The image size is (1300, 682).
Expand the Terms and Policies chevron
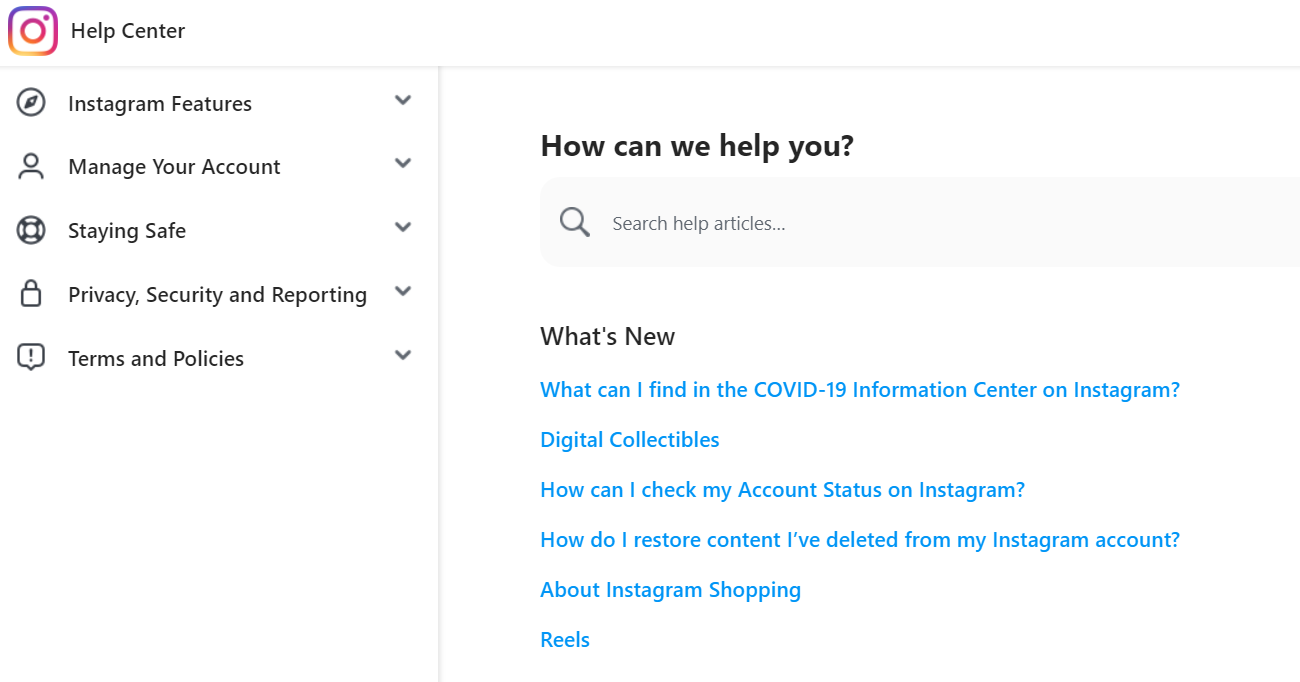point(403,355)
